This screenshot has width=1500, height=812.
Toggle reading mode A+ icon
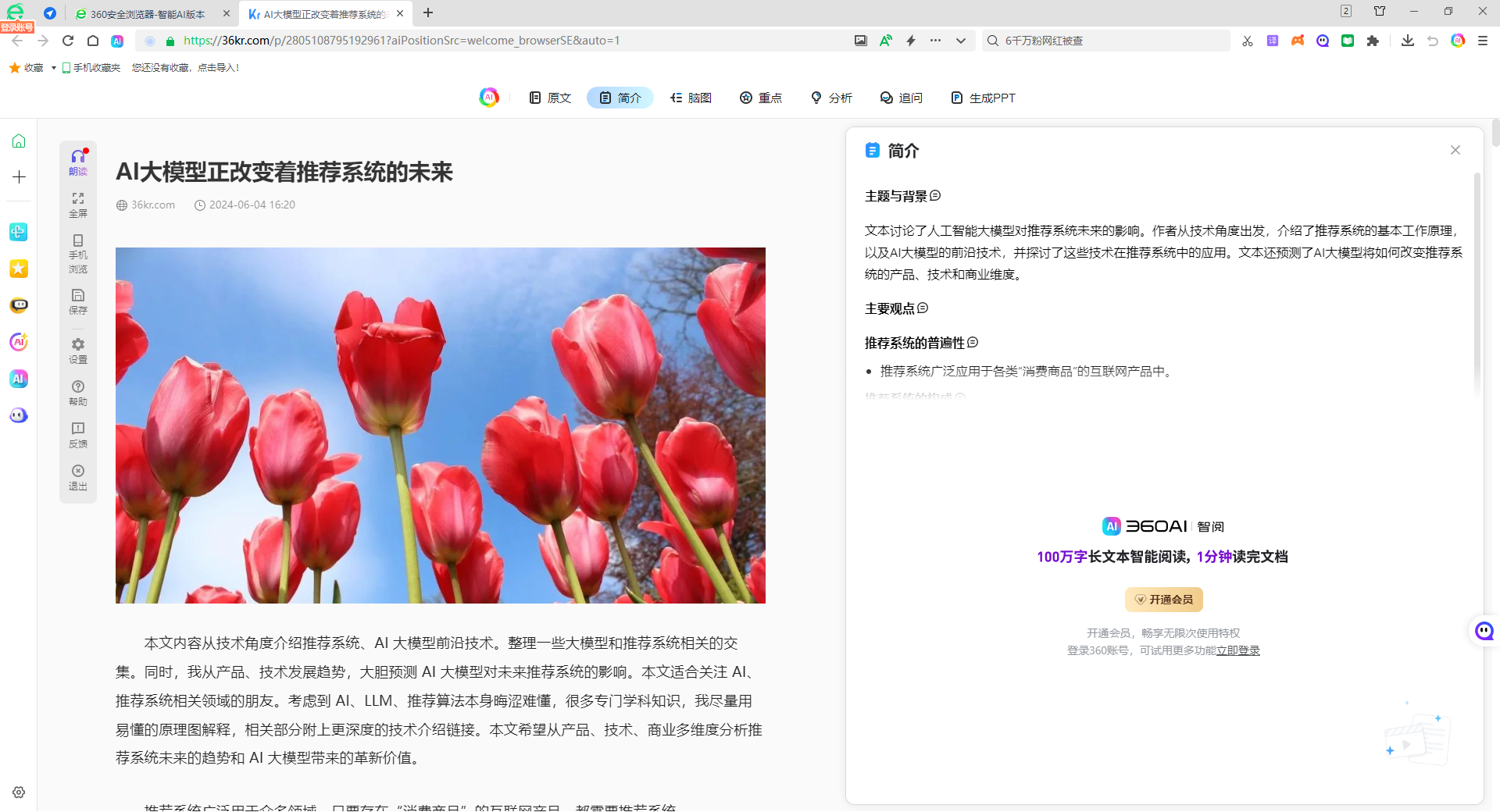coord(886,41)
